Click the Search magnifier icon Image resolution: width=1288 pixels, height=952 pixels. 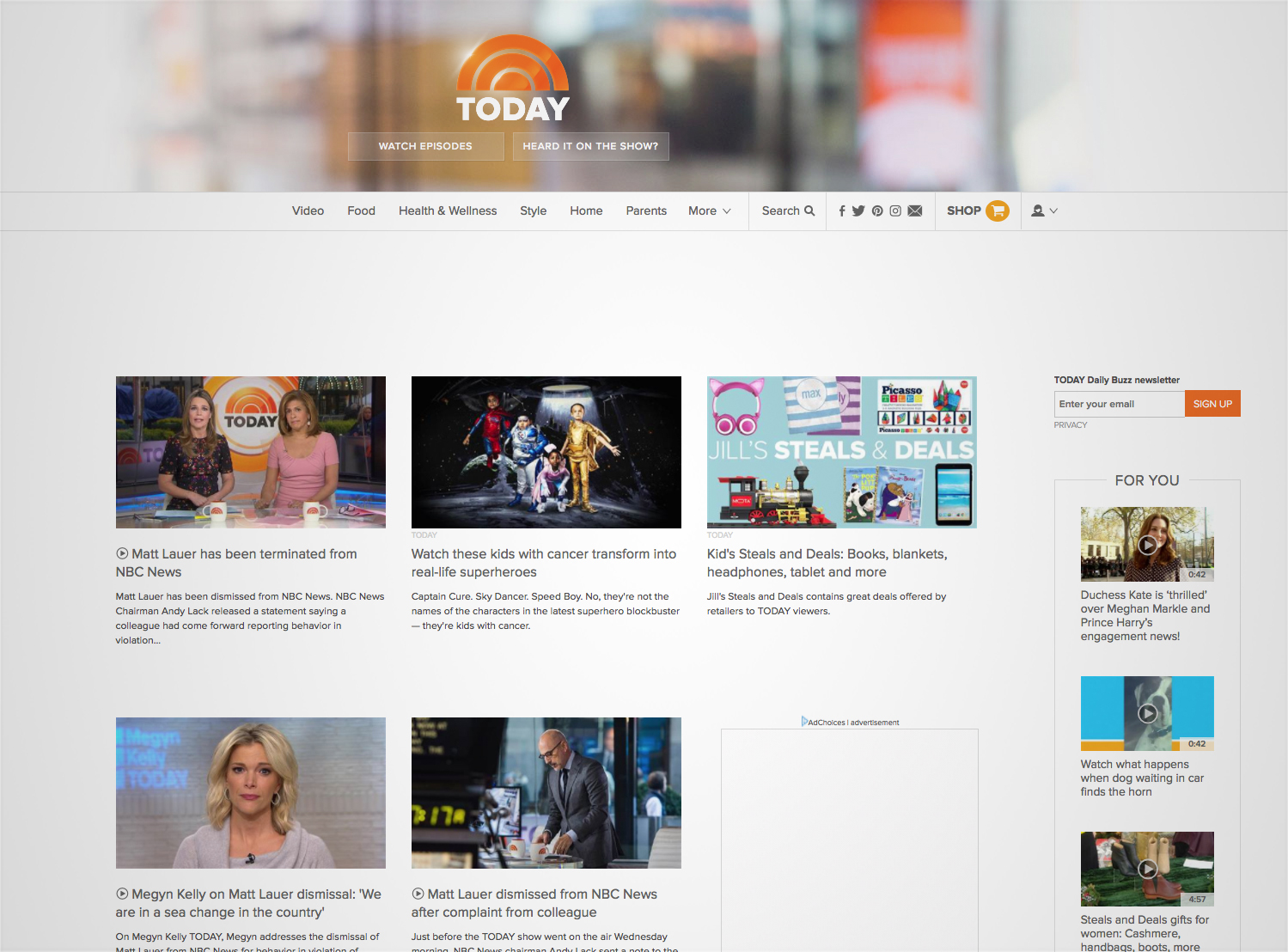point(809,211)
